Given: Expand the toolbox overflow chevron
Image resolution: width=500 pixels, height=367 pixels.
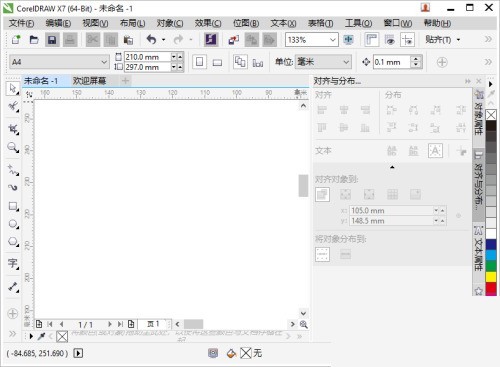Looking at the screenshot, I should click(x=13, y=334).
